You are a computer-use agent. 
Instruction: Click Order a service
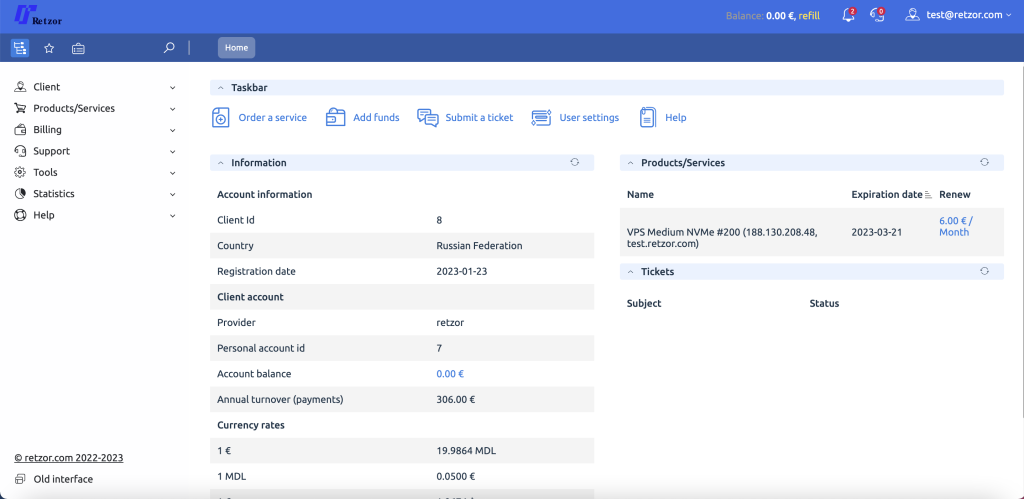coord(260,118)
